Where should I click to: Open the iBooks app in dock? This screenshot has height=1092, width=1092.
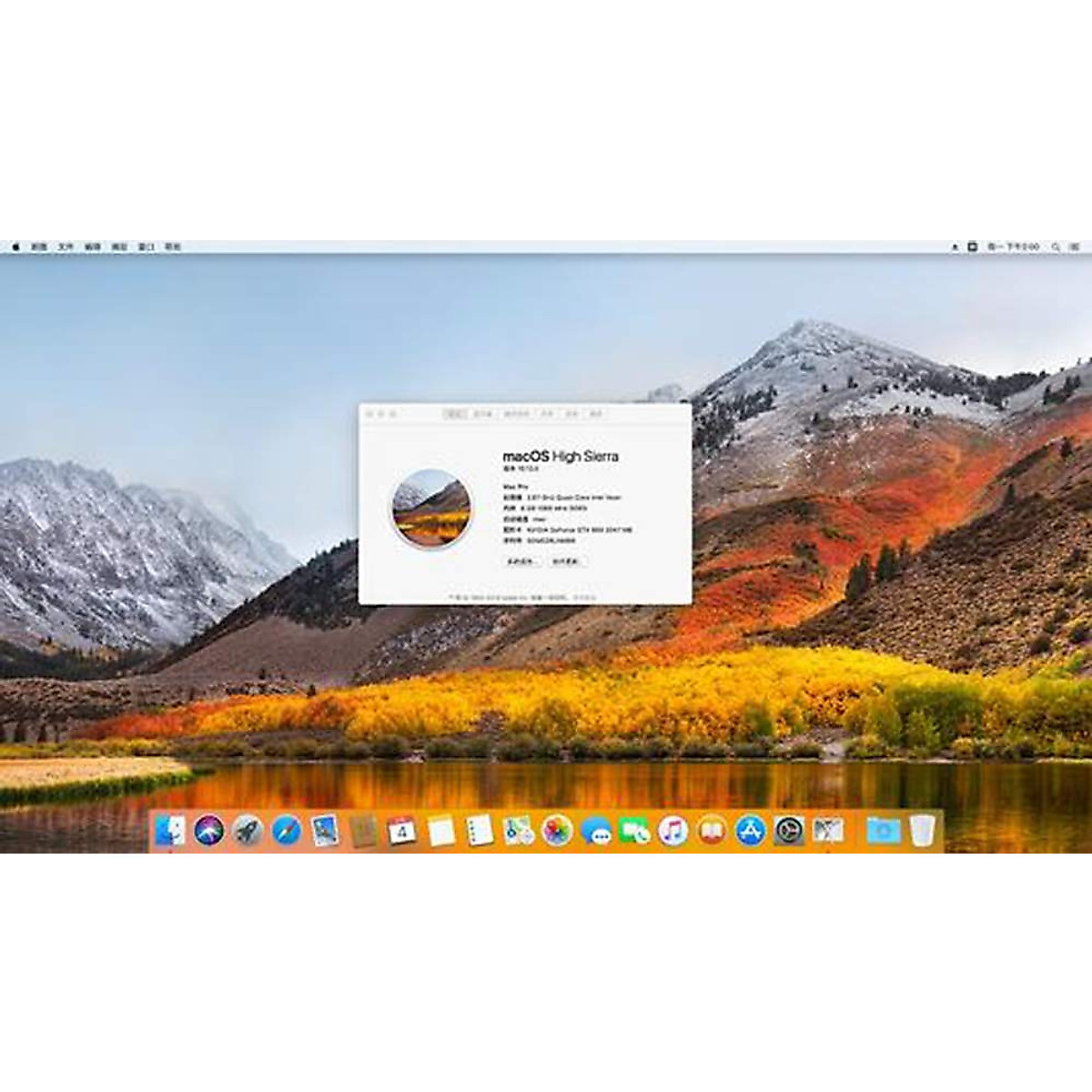[x=712, y=830]
